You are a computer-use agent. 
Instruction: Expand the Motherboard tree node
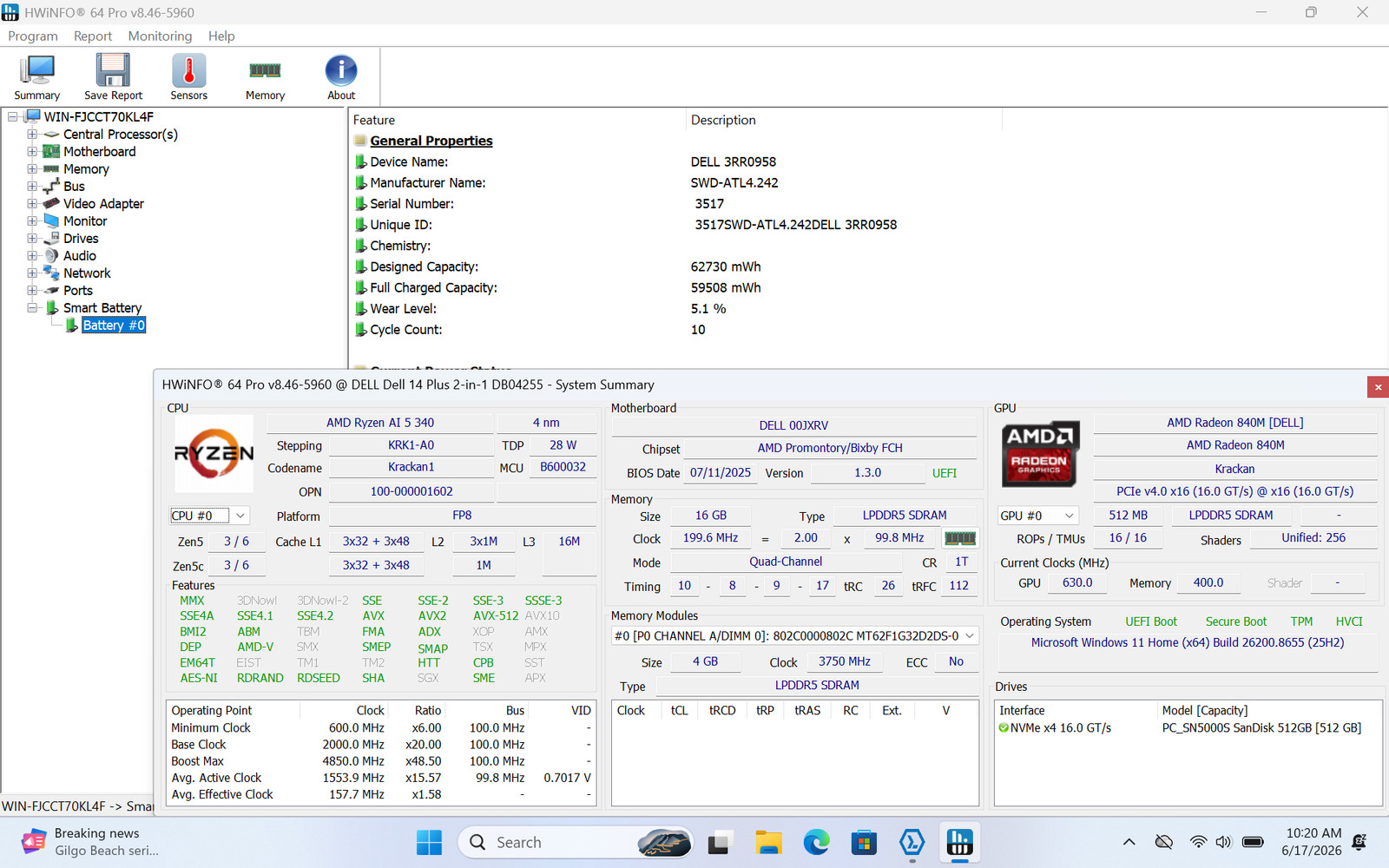(32, 152)
